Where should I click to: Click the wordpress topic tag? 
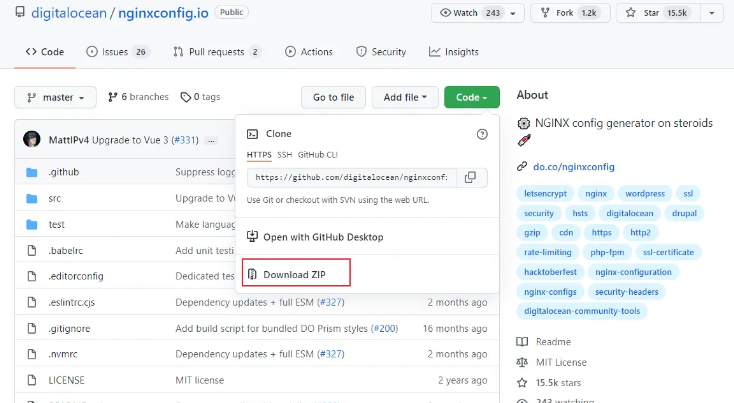[x=645, y=194]
